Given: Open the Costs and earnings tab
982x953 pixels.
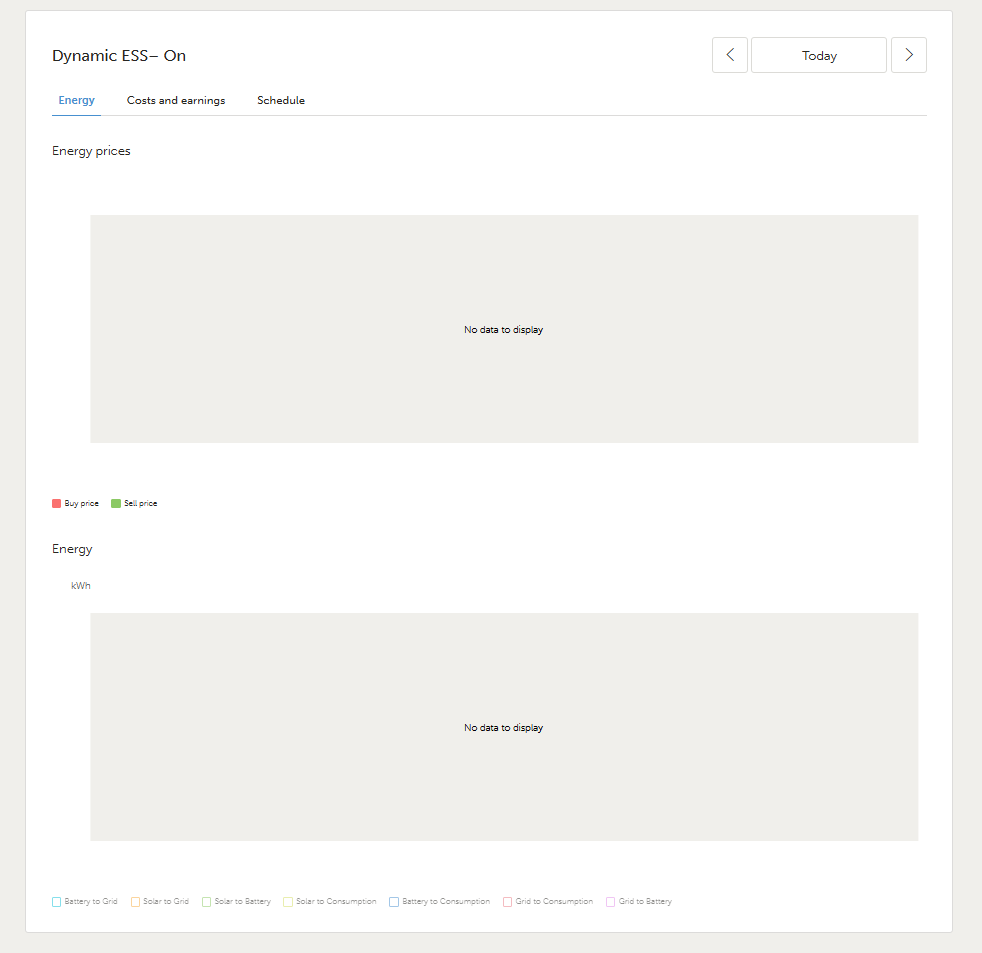Looking at the screenshot, I should 176,101.
